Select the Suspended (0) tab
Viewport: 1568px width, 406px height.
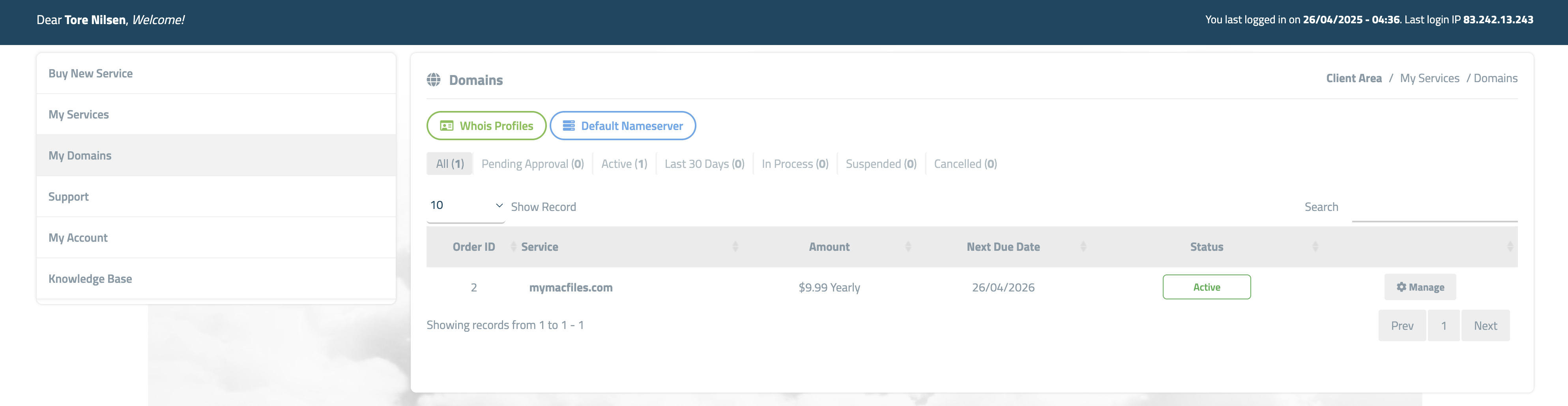click(881, 164)
